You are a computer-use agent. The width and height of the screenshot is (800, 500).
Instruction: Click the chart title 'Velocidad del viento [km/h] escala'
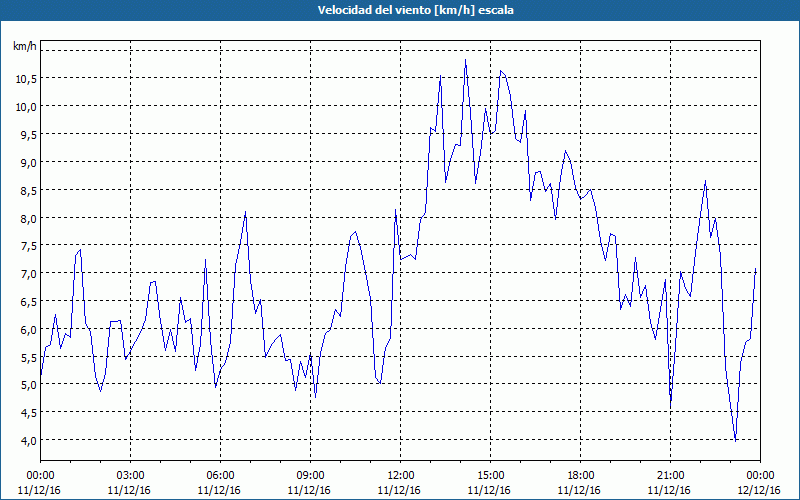[x=415, y=10]
